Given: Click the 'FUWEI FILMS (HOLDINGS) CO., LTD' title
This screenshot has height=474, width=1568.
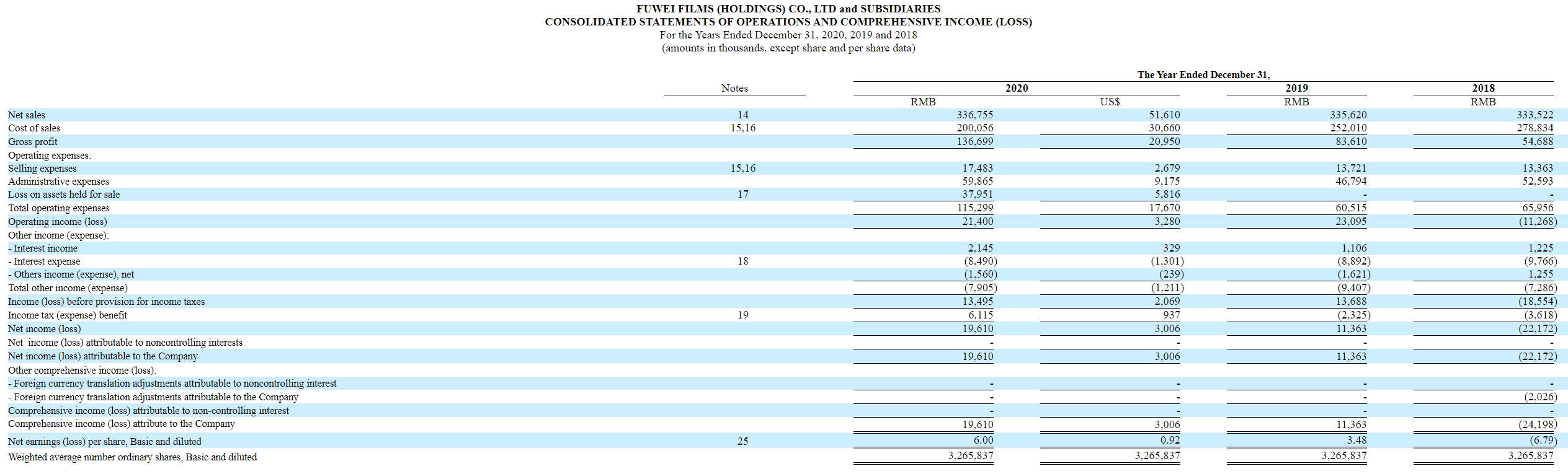Looking at the screenshot, I should click(x=788, y=9).
